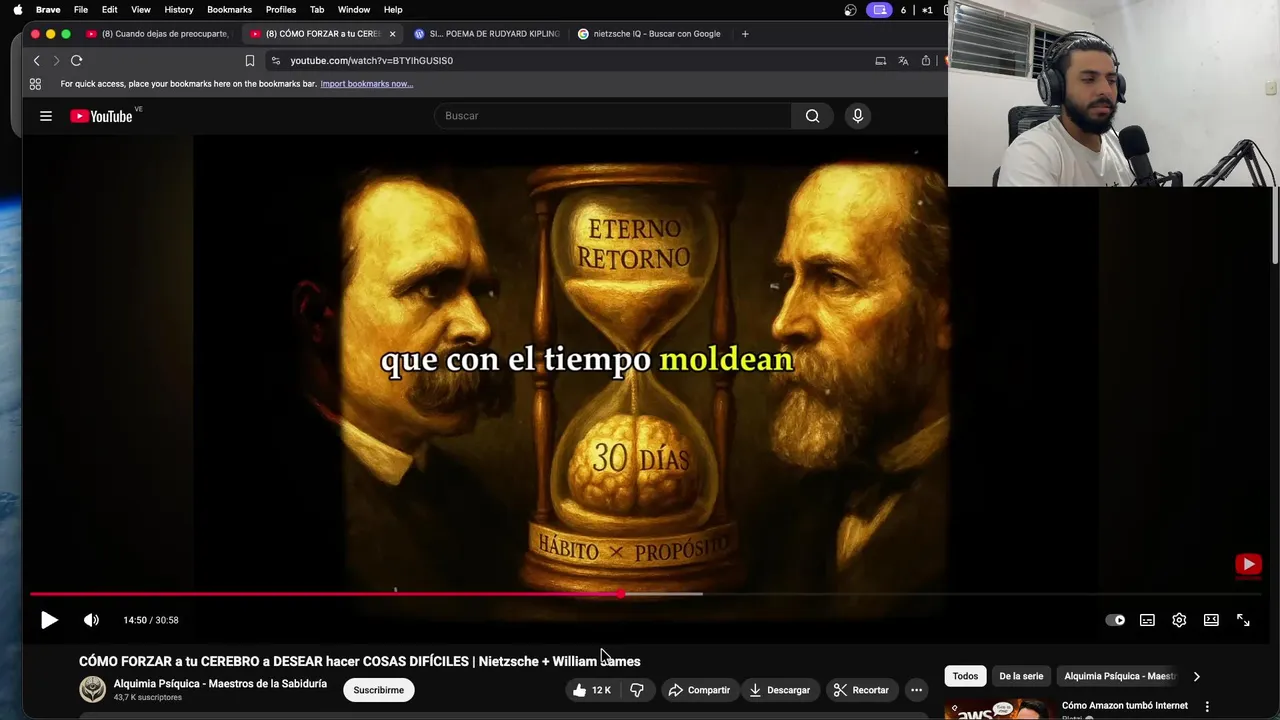Open the Bookmarks menu

click(230, 10)
